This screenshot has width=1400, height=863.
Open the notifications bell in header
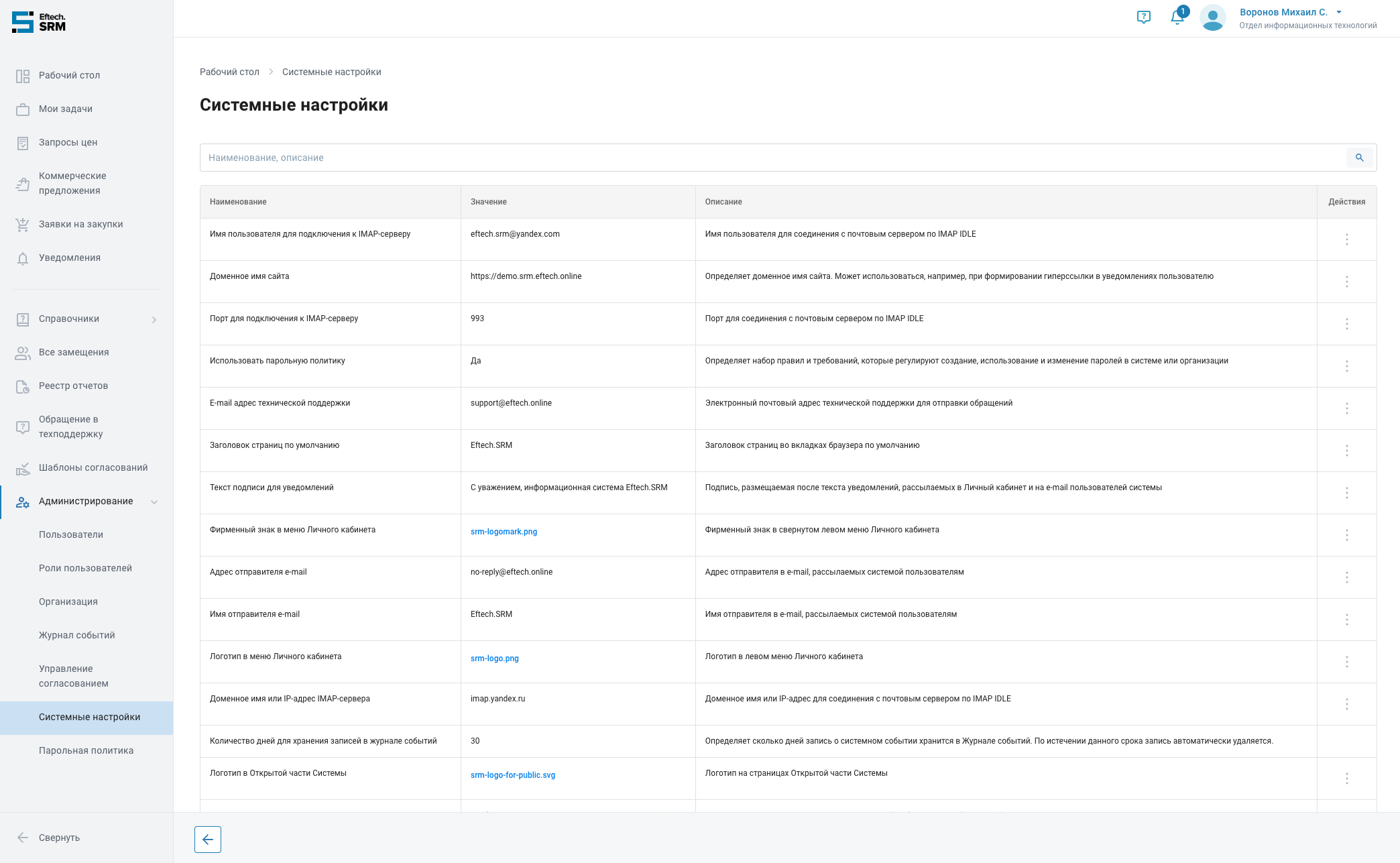(x=1177, y=17)
